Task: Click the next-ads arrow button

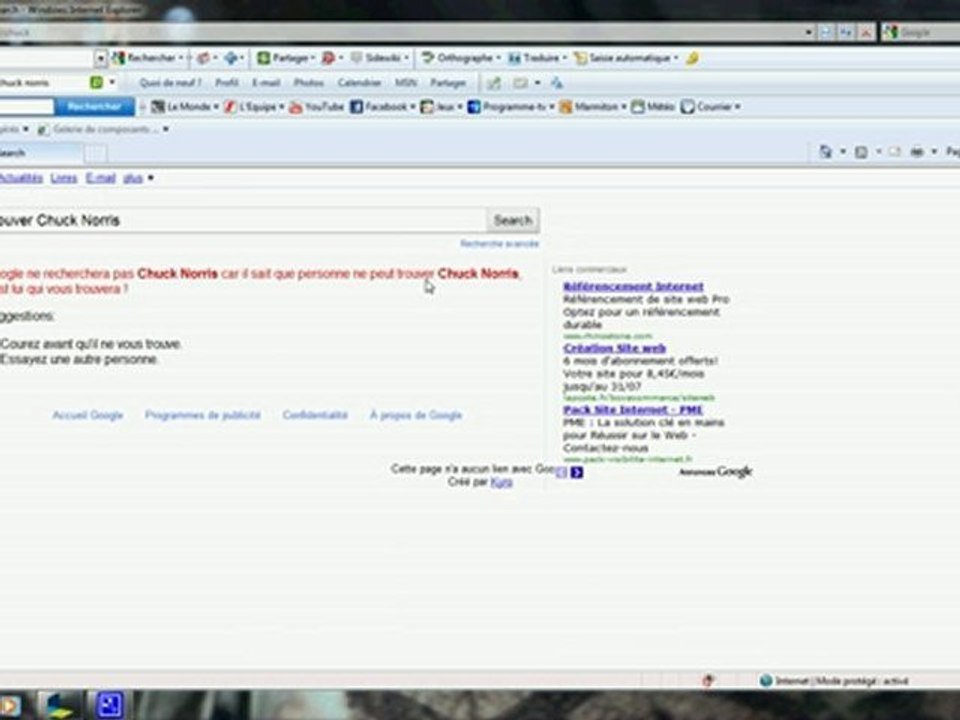Action: 577,472
